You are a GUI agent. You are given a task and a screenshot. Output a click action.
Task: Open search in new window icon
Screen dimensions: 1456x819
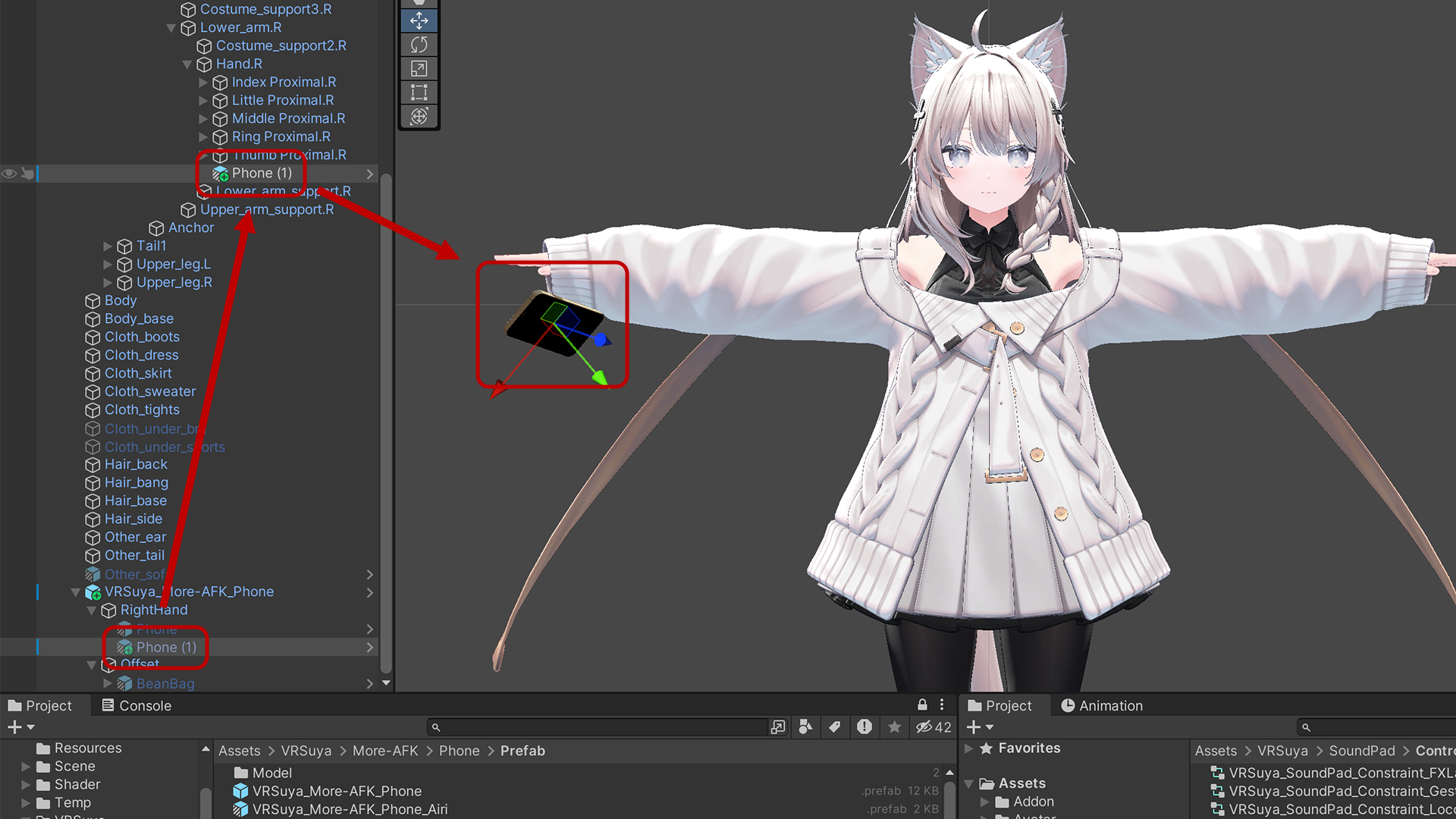(778, 727)
